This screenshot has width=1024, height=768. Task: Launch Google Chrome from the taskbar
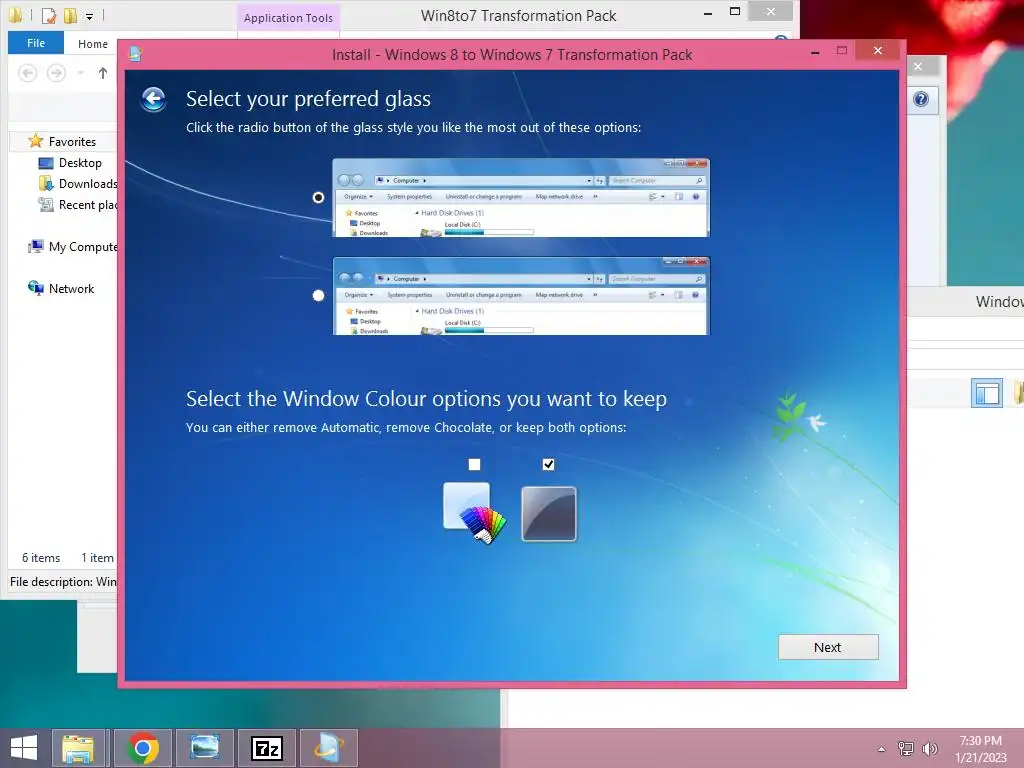tap(143, 748)
